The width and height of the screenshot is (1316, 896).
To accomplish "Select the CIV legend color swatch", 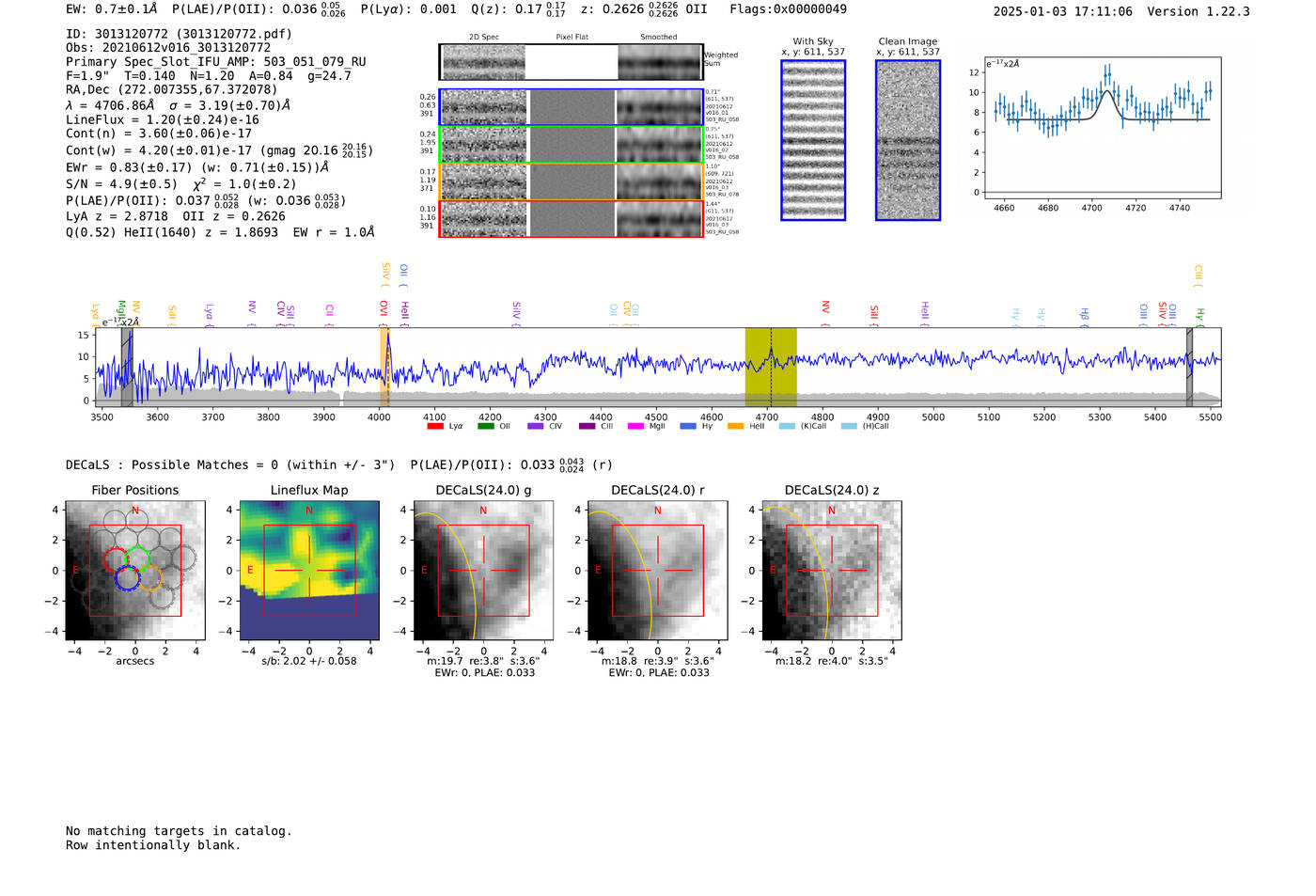I will [536, 426].
